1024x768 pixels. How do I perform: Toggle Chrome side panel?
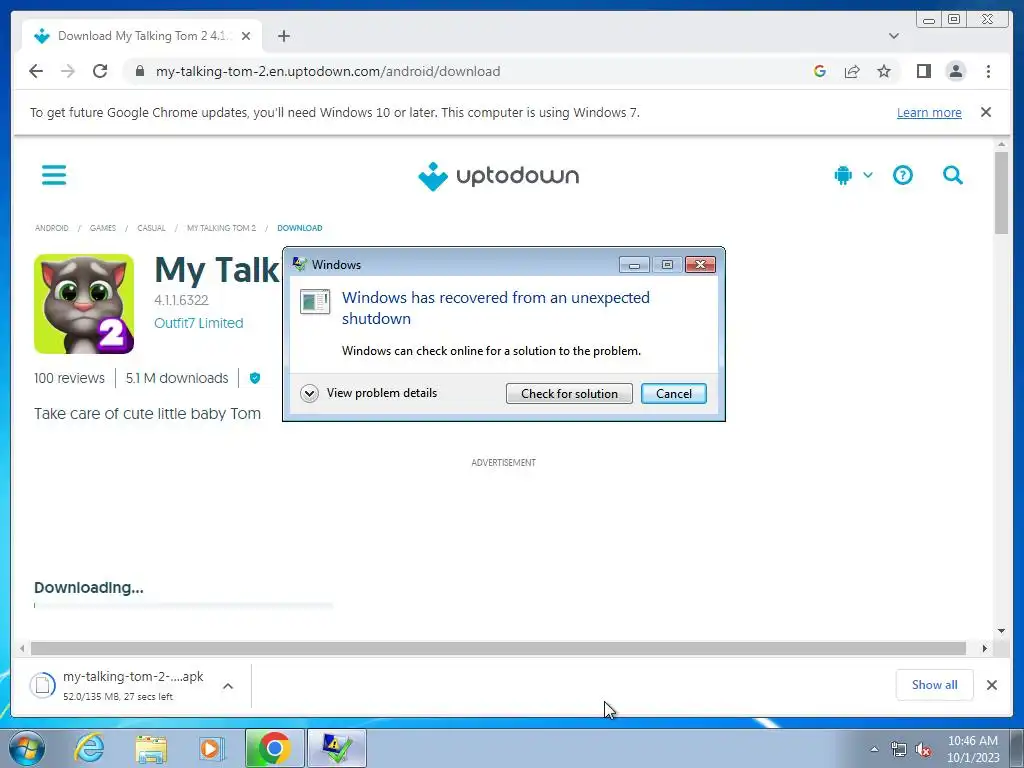(x=923, y=71)
